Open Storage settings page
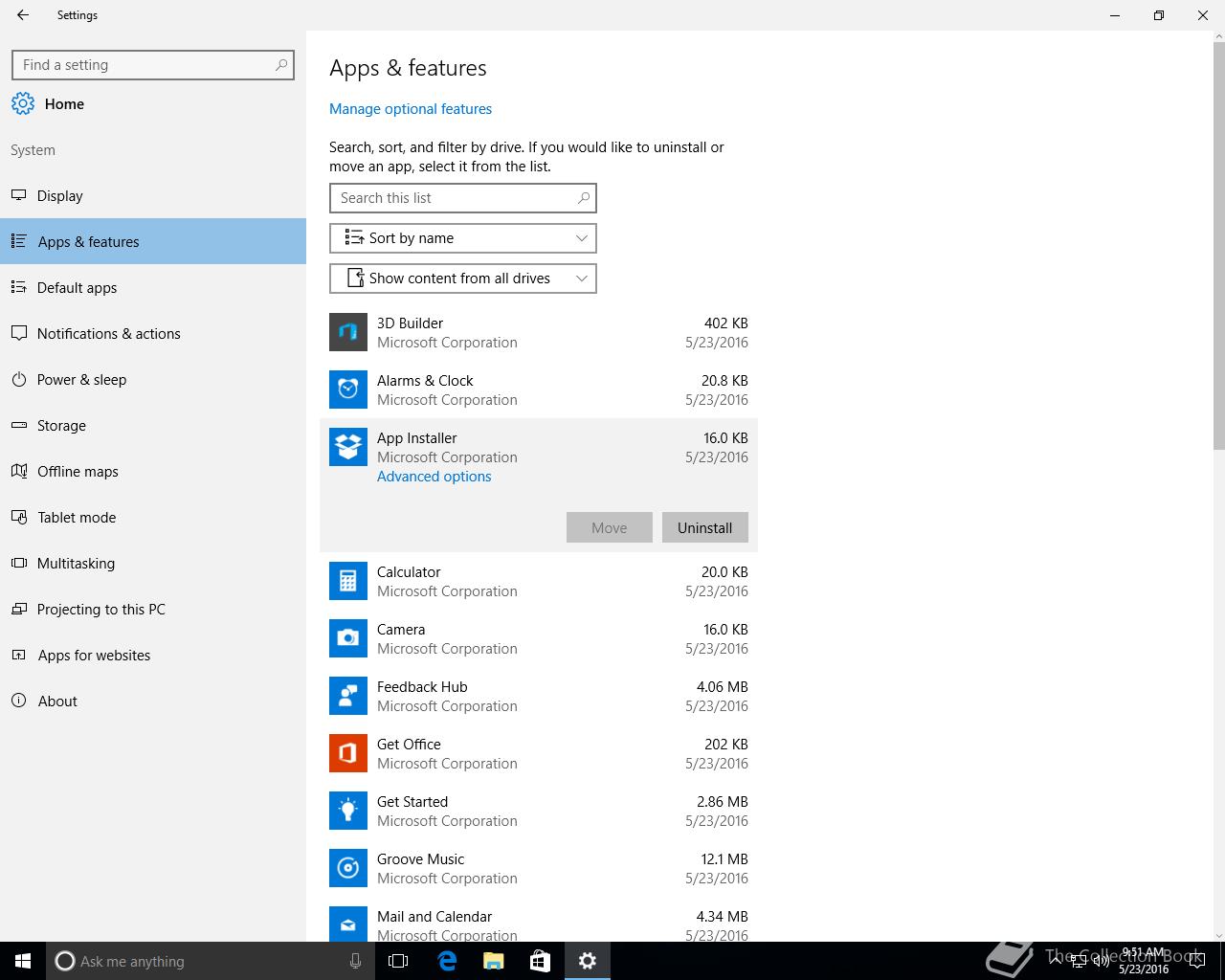This screenshot has height=980, width=1225. pos(153,425)
